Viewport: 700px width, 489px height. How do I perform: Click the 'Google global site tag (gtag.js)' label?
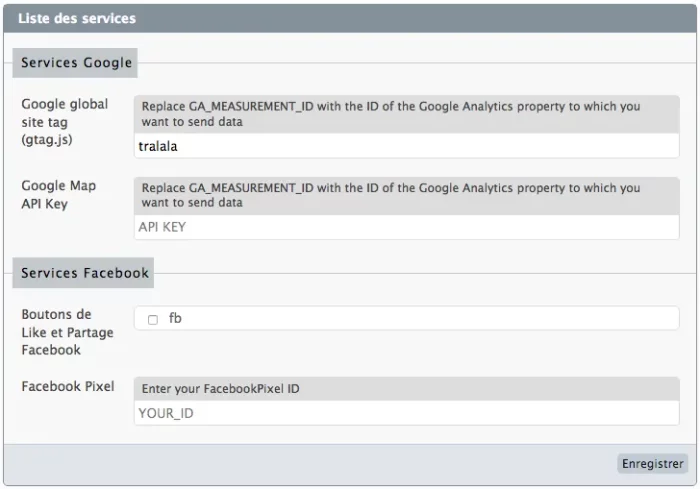click(x=65, y=121)
